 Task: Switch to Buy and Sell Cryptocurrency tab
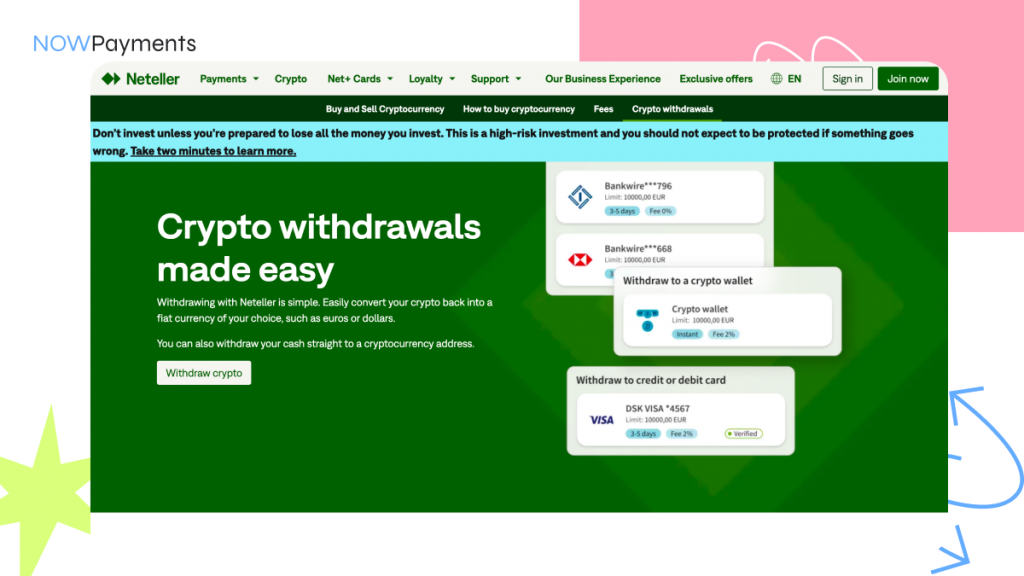click(x=385, y=109)
